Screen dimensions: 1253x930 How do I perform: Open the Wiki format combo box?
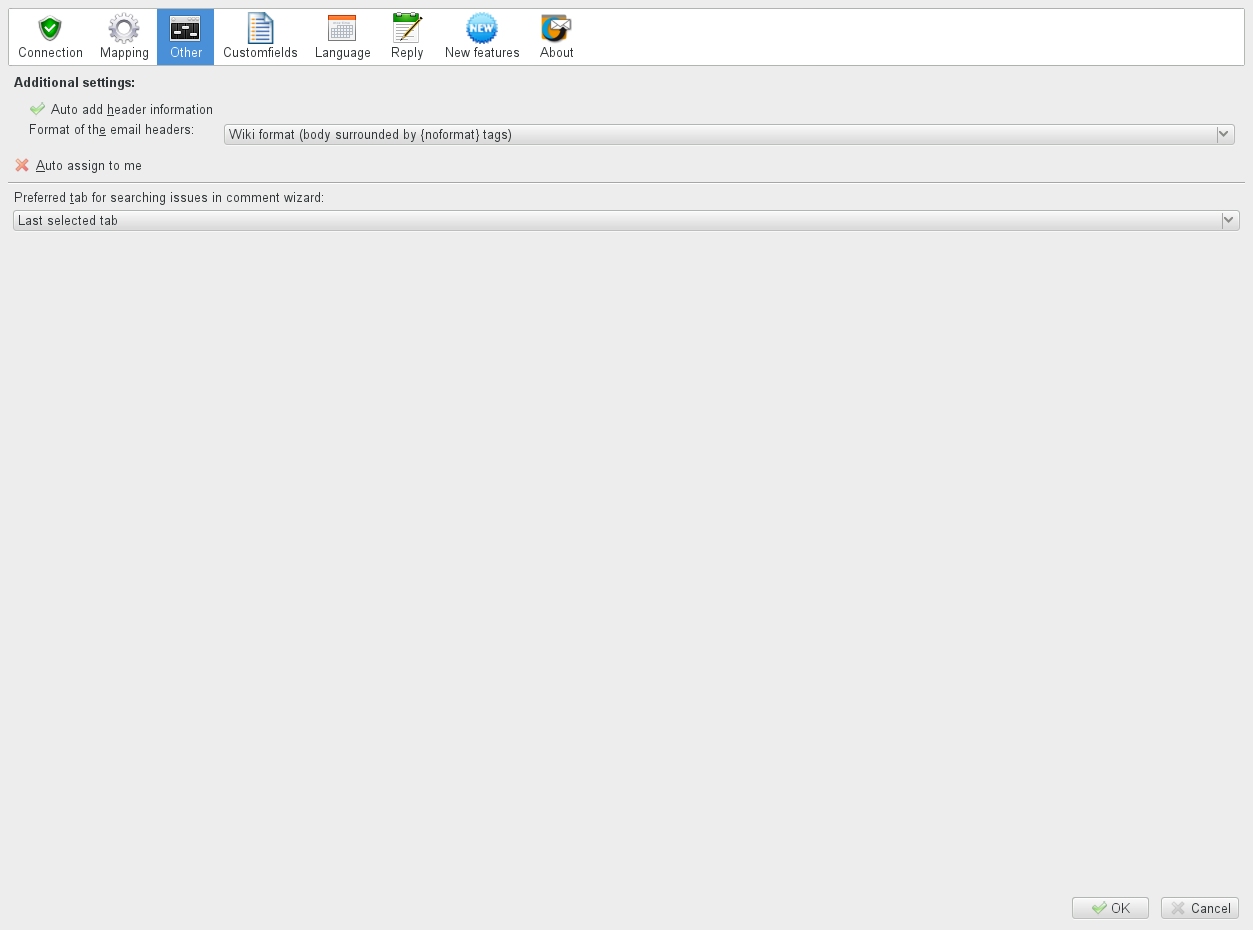coord(718,134)
